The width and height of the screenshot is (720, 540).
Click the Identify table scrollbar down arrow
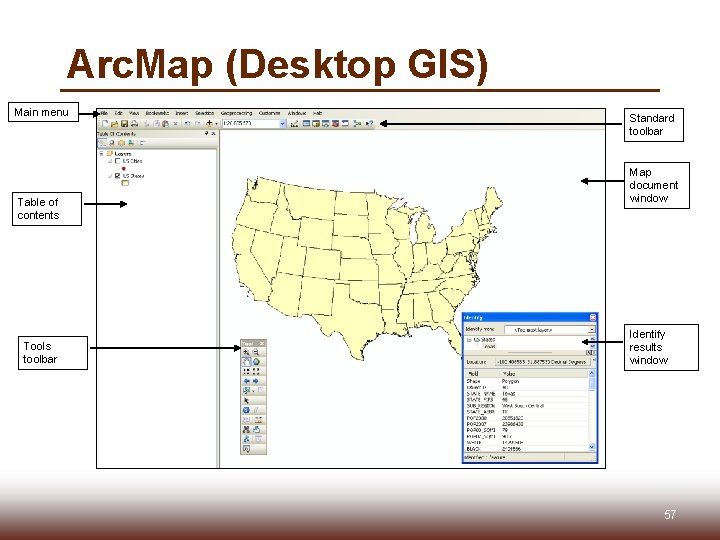[x=591, y=447]
